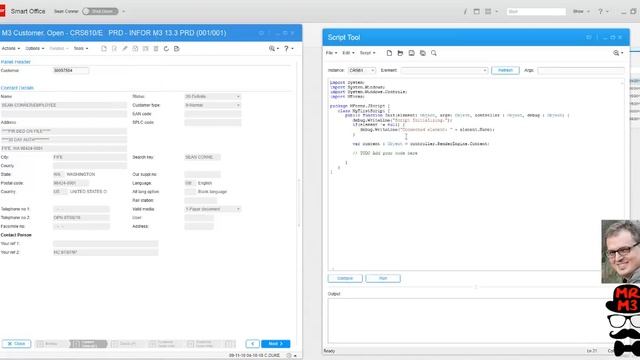
Task: Click the export icon after Refresh in M3 toolbar
Action: click(x=177, y=49)
